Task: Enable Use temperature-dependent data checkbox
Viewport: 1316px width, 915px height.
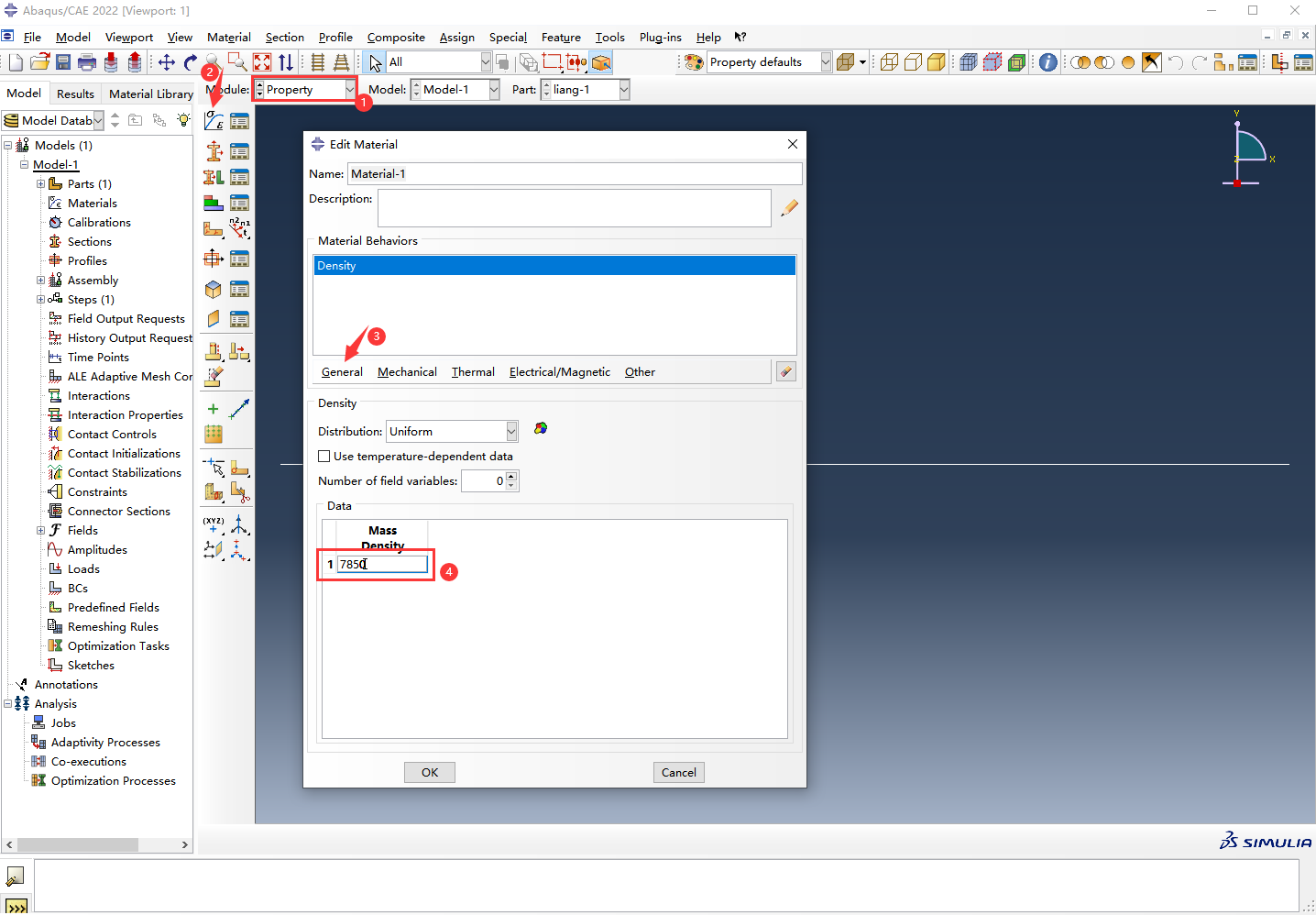Action: coord(324,457)
